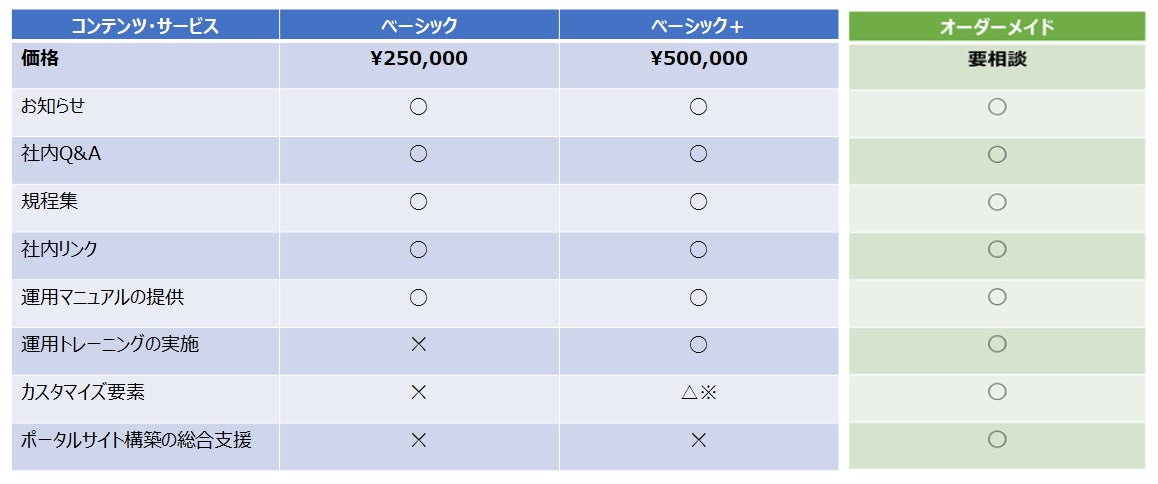This screenshot has height=484, width=1158.
Task: Click the ○ in オーダーメイド 規程集 row
Action: click(x=997, y=202)
